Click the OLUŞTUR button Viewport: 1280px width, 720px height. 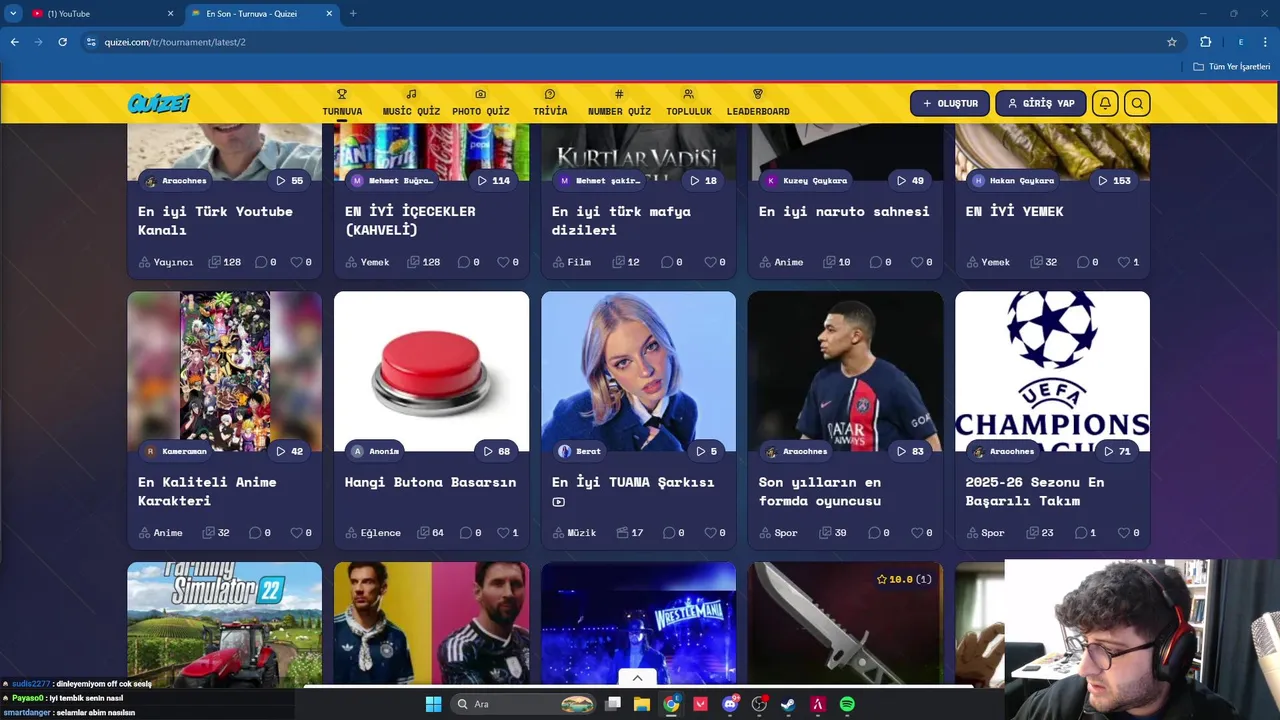(x=950, y=103)
